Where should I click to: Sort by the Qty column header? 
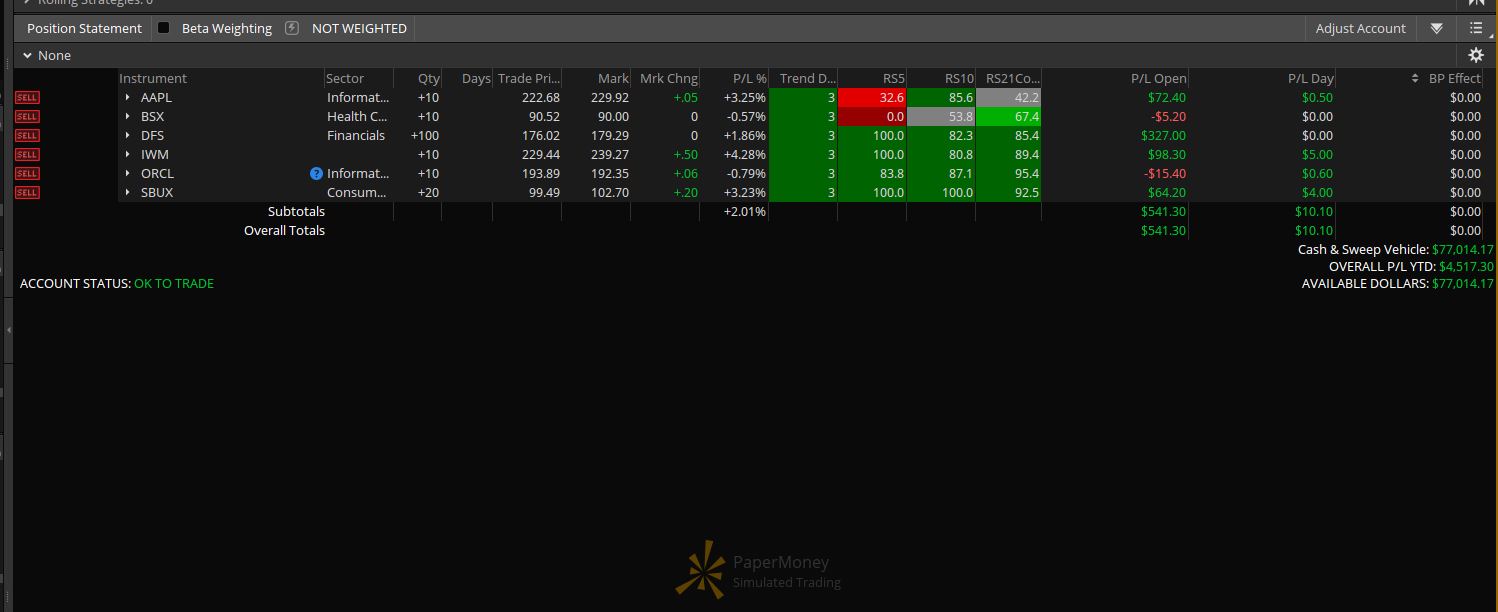[x=429, y=79]
